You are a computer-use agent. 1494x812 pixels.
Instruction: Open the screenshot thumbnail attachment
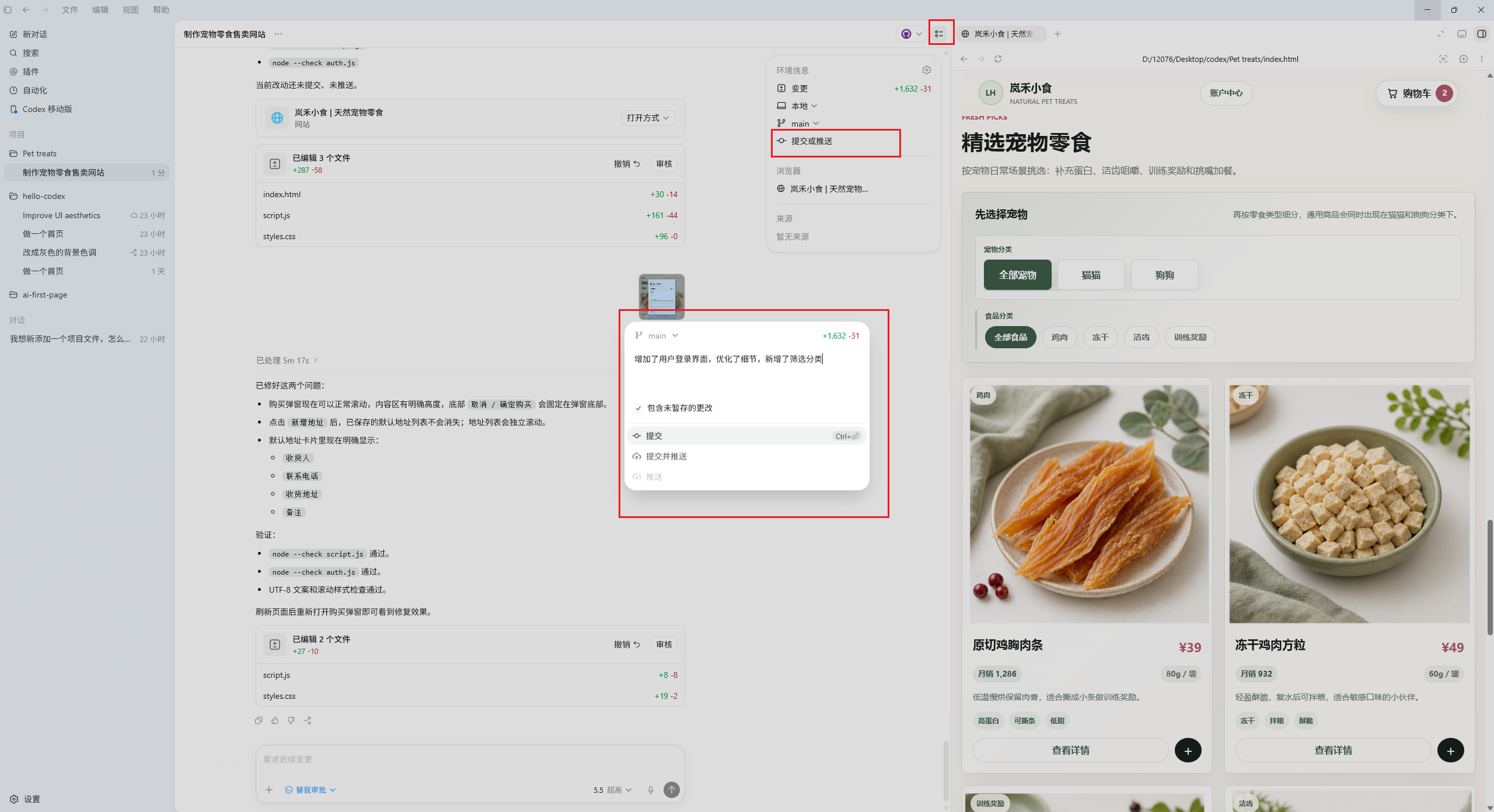tap(661, 297)
